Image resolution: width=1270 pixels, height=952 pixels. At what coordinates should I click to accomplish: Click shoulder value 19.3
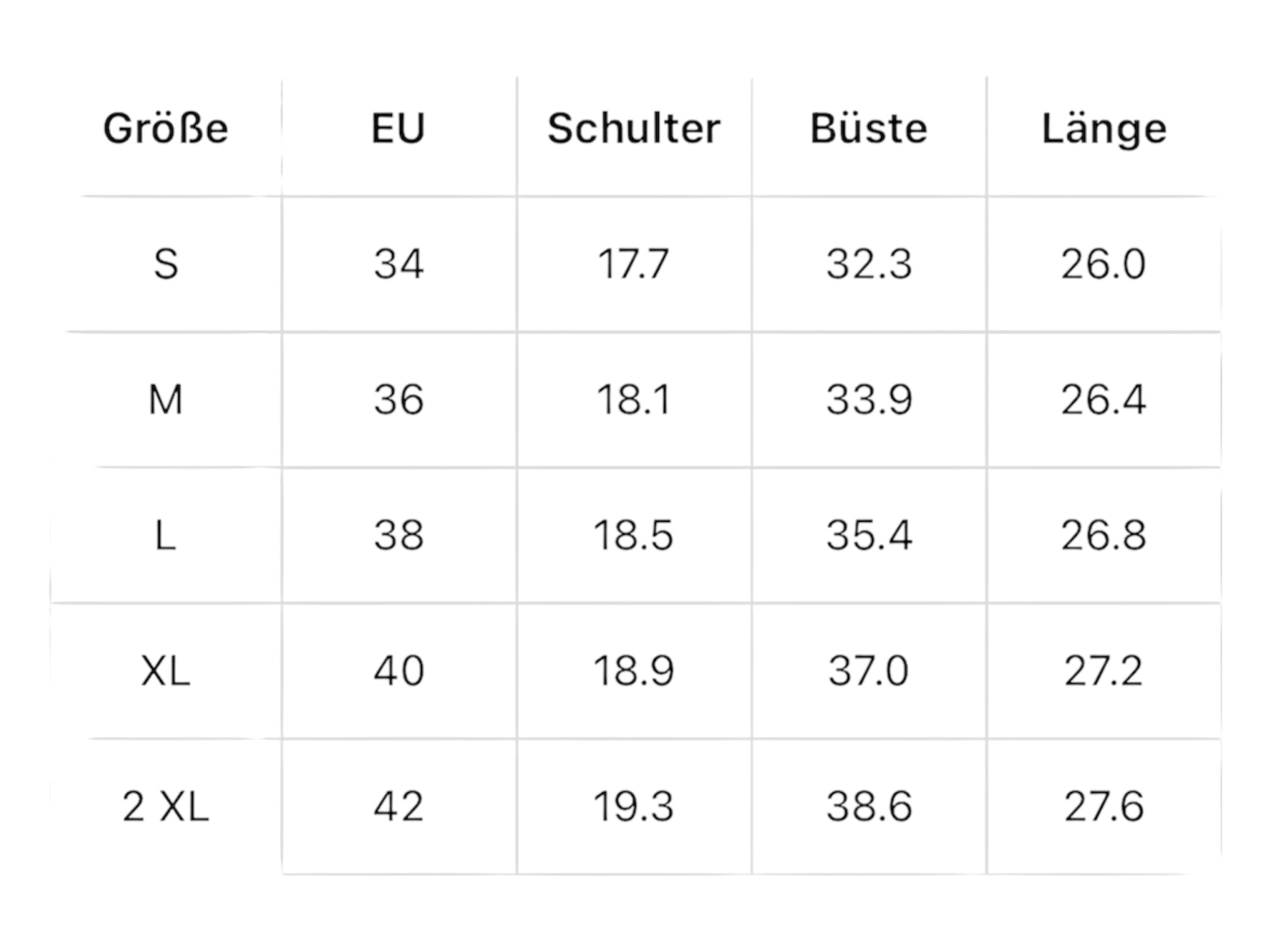634,807
